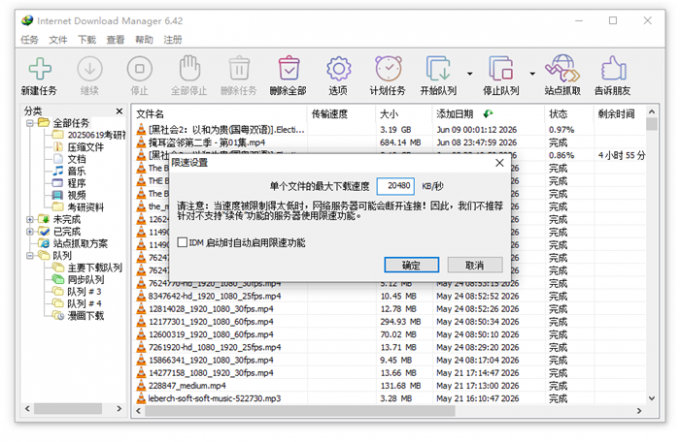Click horizontal scrollbar under download list
Viewport: 680px width, 442px height.
coord(300,410)
